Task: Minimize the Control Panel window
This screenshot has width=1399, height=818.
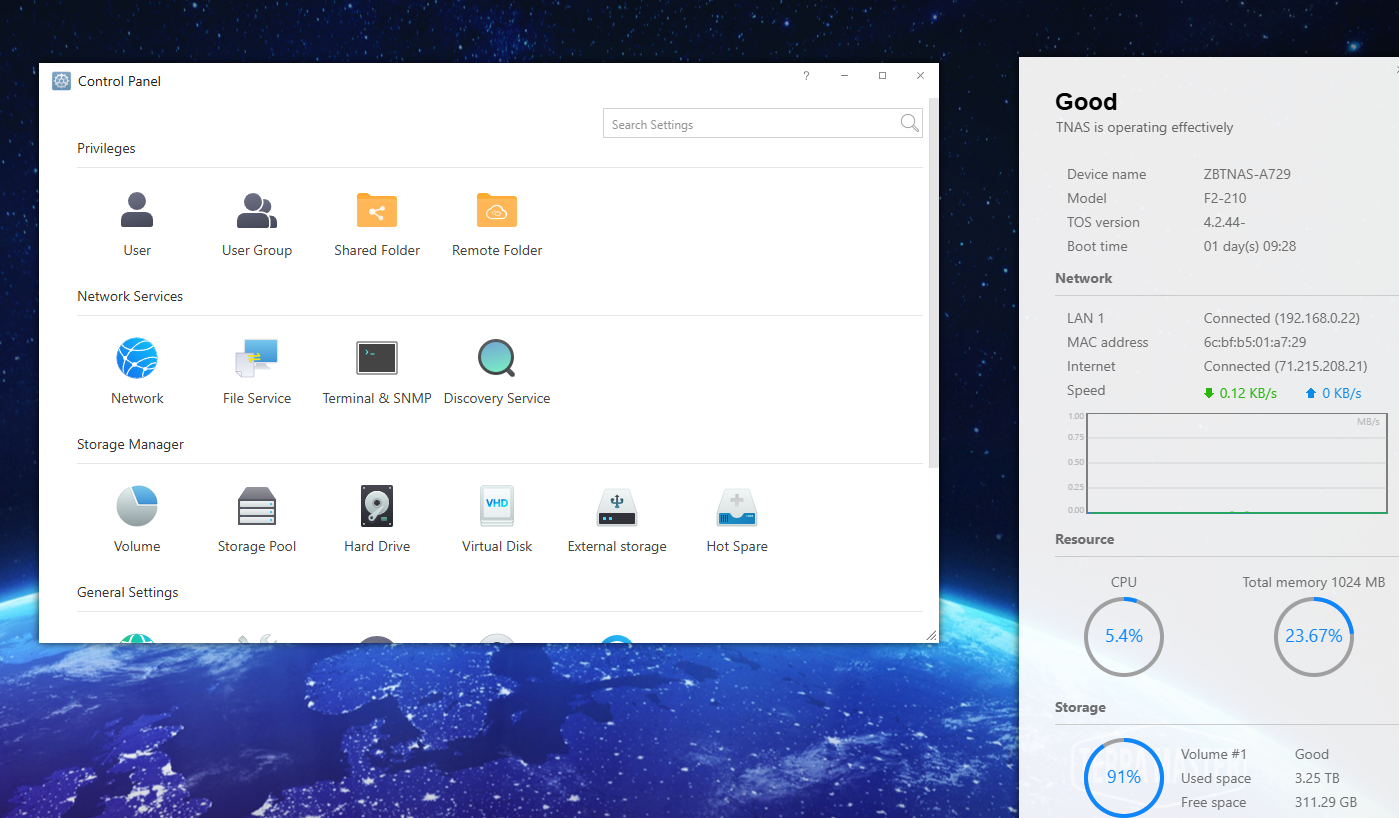Action: tap(844, 76)
